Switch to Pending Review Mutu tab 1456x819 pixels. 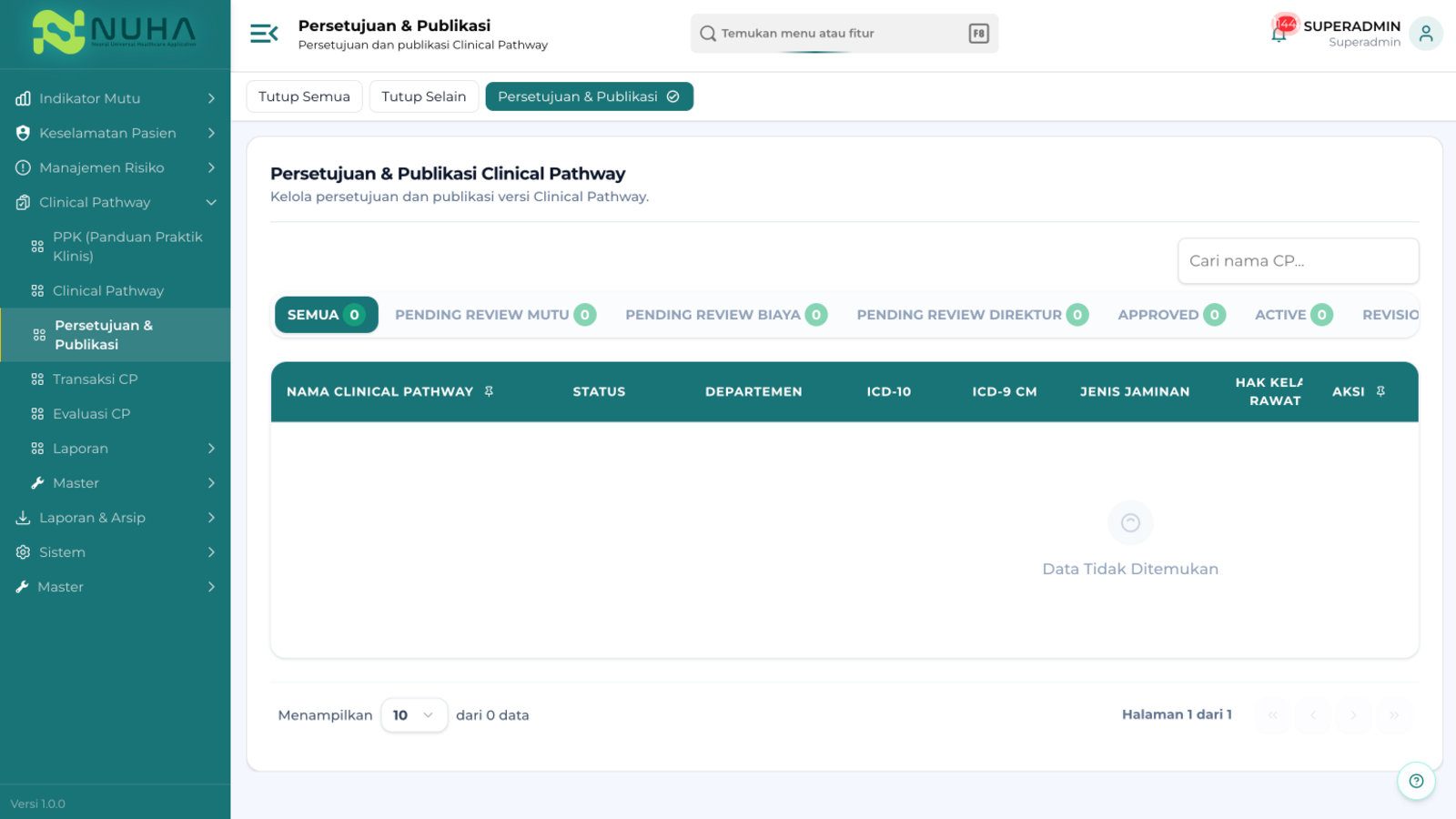(495, 315)
